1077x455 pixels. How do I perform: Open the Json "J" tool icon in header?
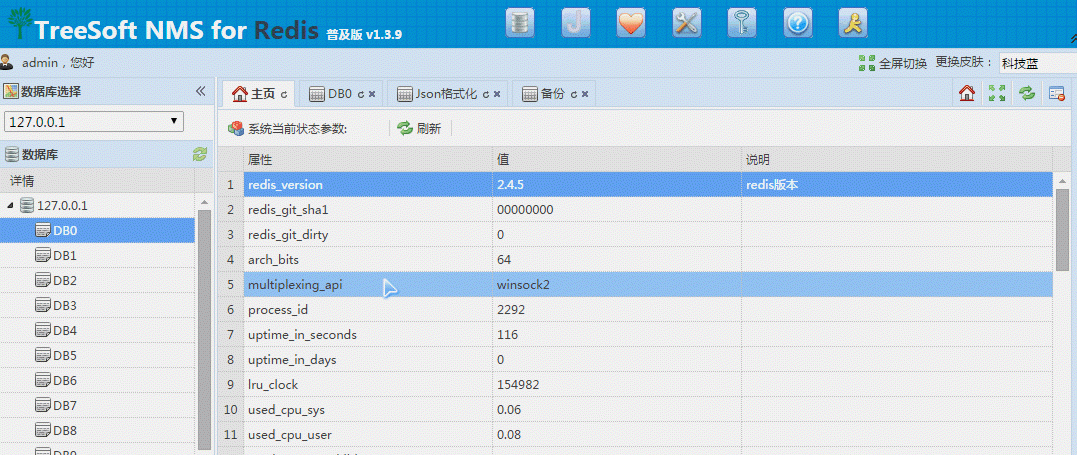576,23
